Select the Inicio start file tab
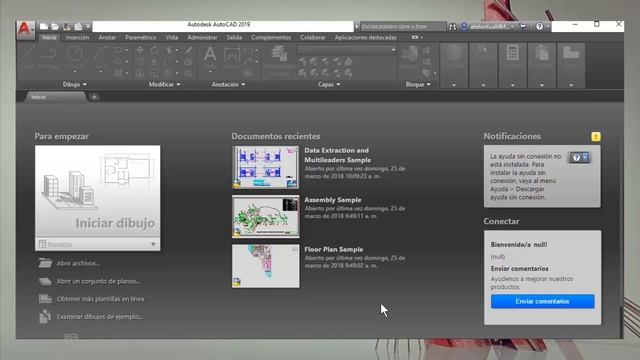Screen dimensions: 640x360 [x=56, y=97]
